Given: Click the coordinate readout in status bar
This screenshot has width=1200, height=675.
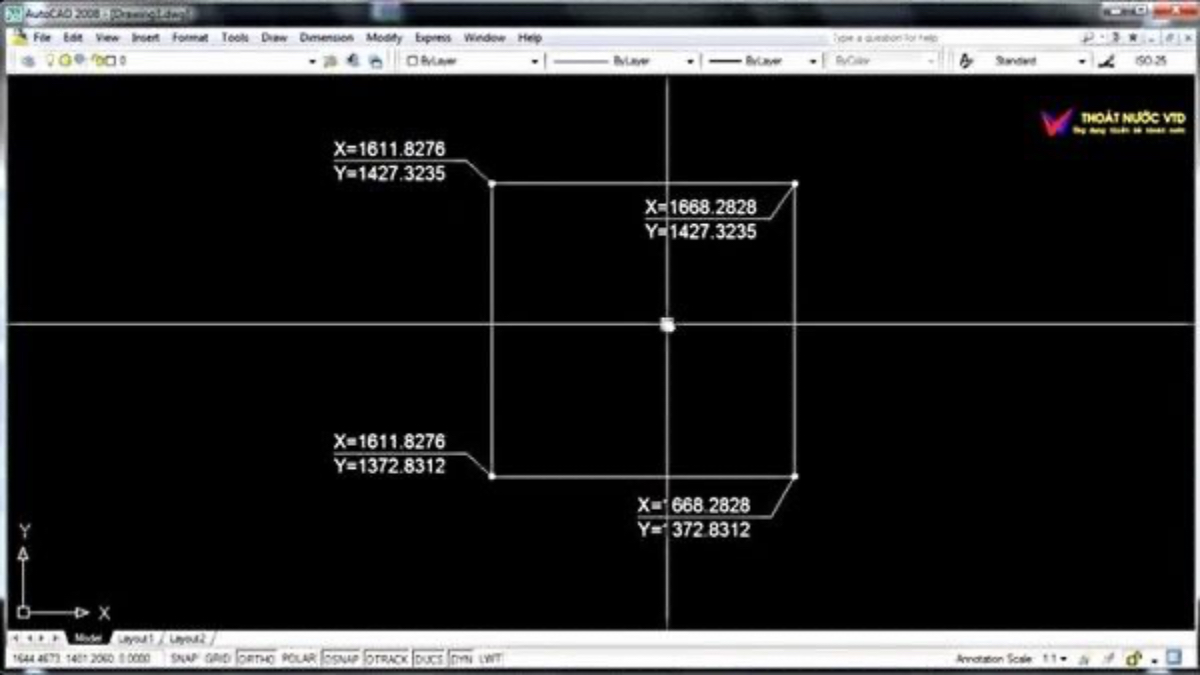Looking at the screenshot, I should coord(82,659).
